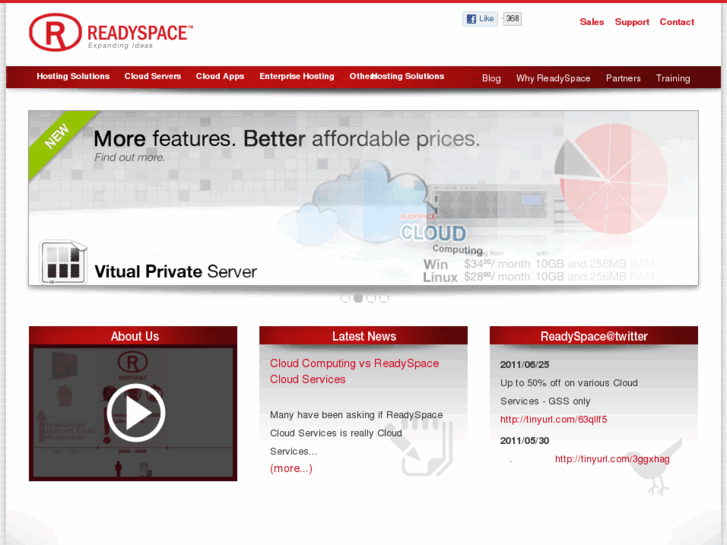
Task: Select the second banner slide dot
Action: coord(358,298)
